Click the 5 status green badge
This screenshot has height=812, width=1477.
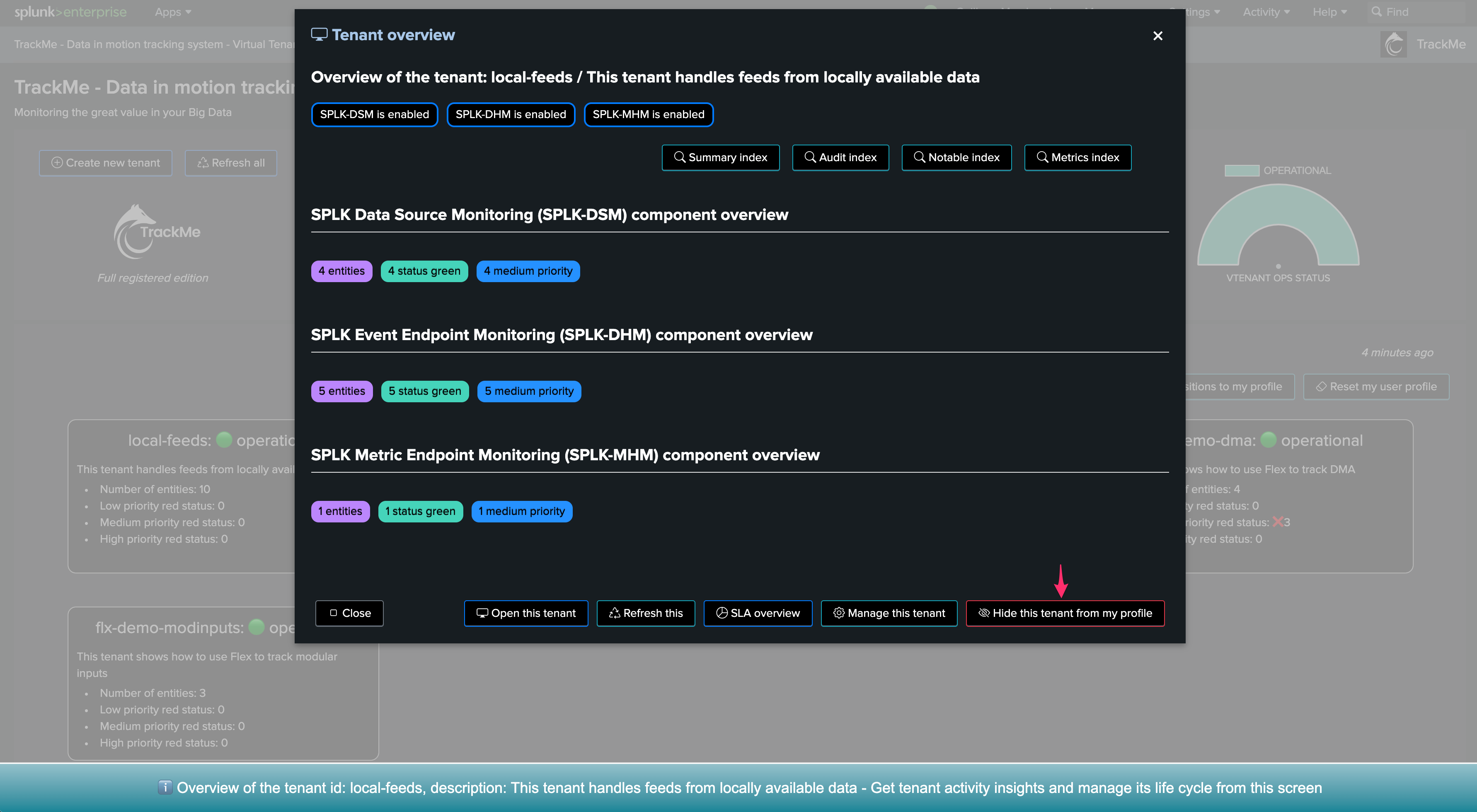(x=425, y=391)
